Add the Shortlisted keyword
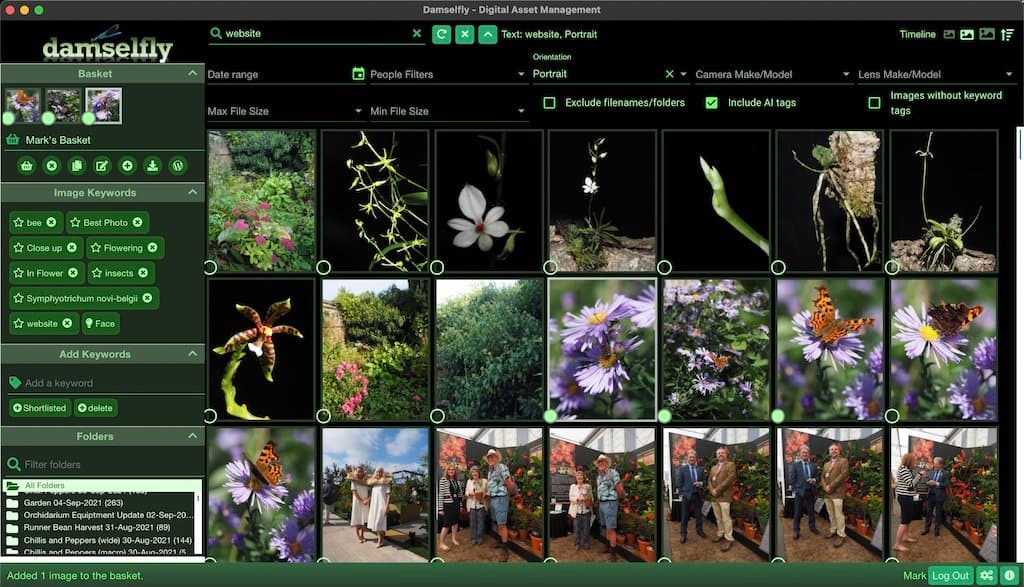This screenshot has height=587, width=1024. (x=40, y=408)
